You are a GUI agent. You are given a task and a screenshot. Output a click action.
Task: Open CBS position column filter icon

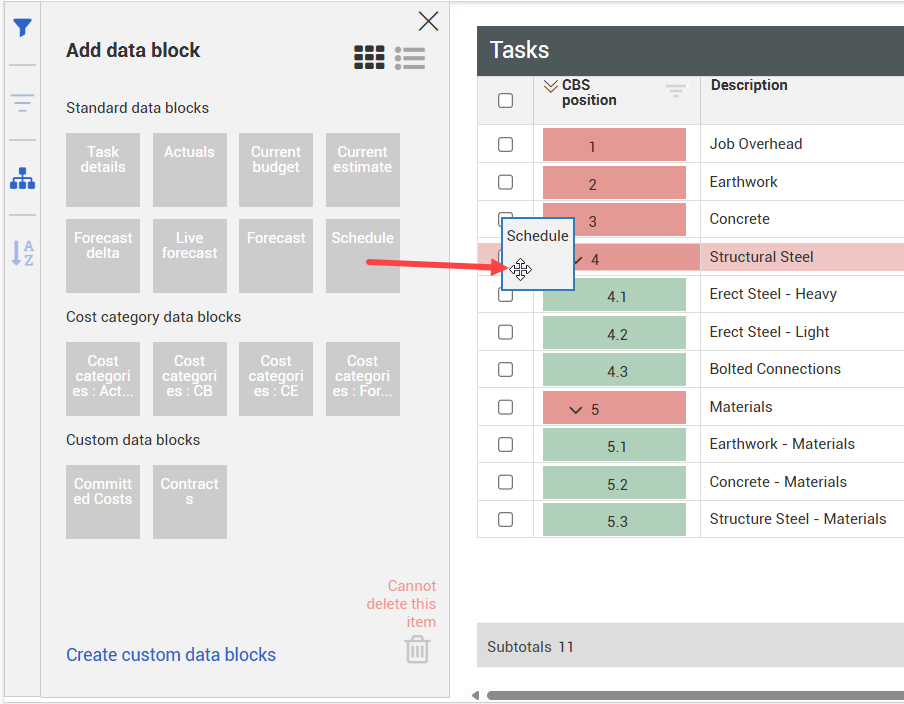(677, 90)
